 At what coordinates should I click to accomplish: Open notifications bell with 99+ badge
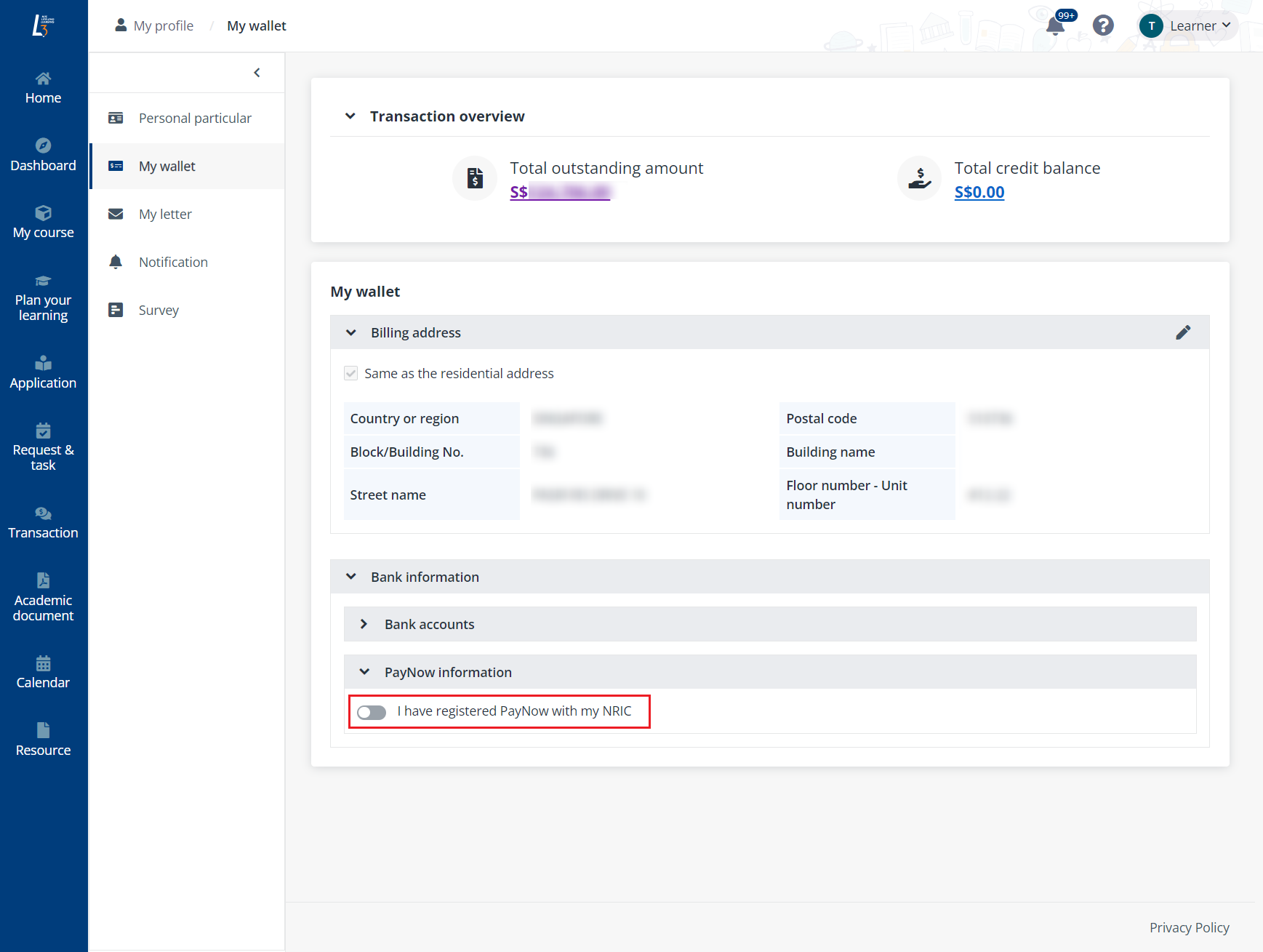tap(1056, 25)
